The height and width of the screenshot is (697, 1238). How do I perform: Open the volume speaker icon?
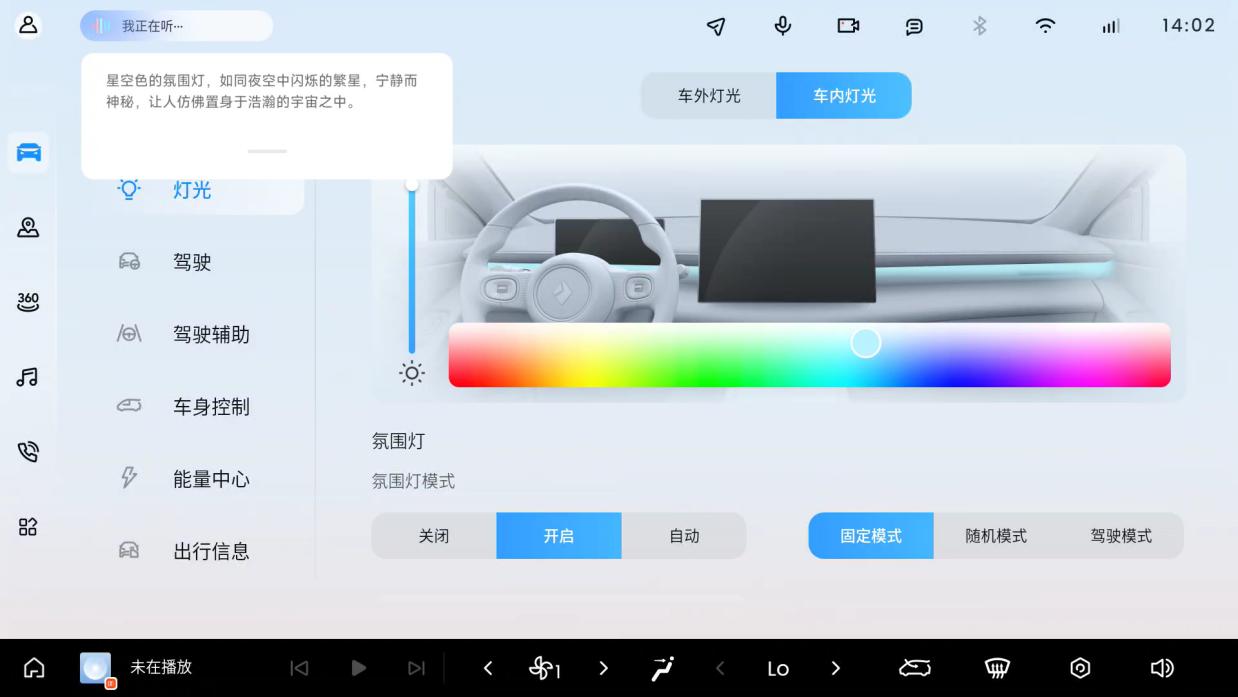[1161, 668]
